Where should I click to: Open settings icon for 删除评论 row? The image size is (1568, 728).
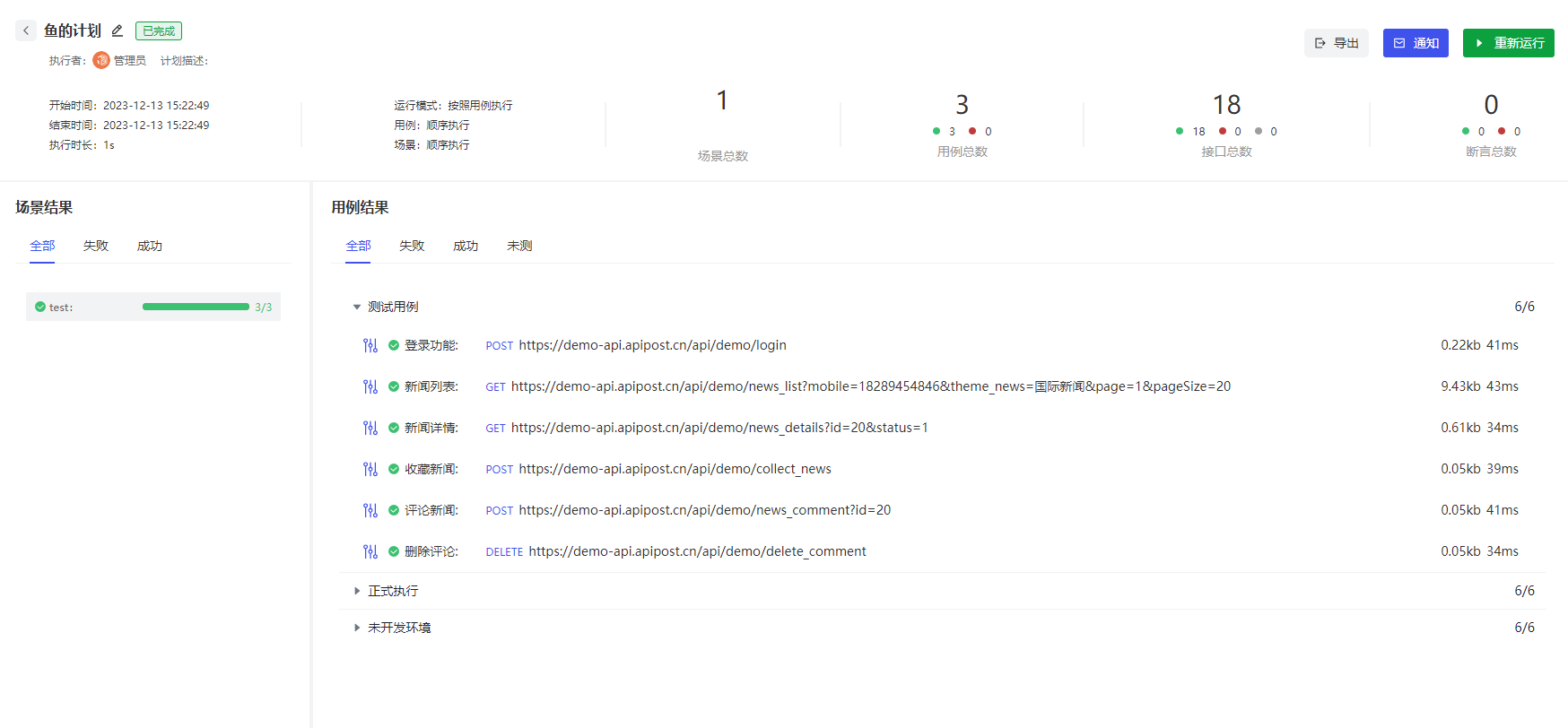click(370, 551)
